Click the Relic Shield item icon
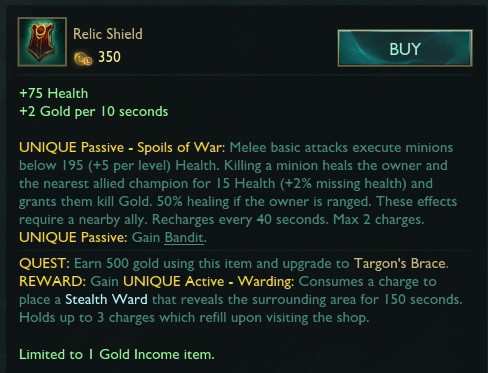488x373 pixels. [42, 42]
